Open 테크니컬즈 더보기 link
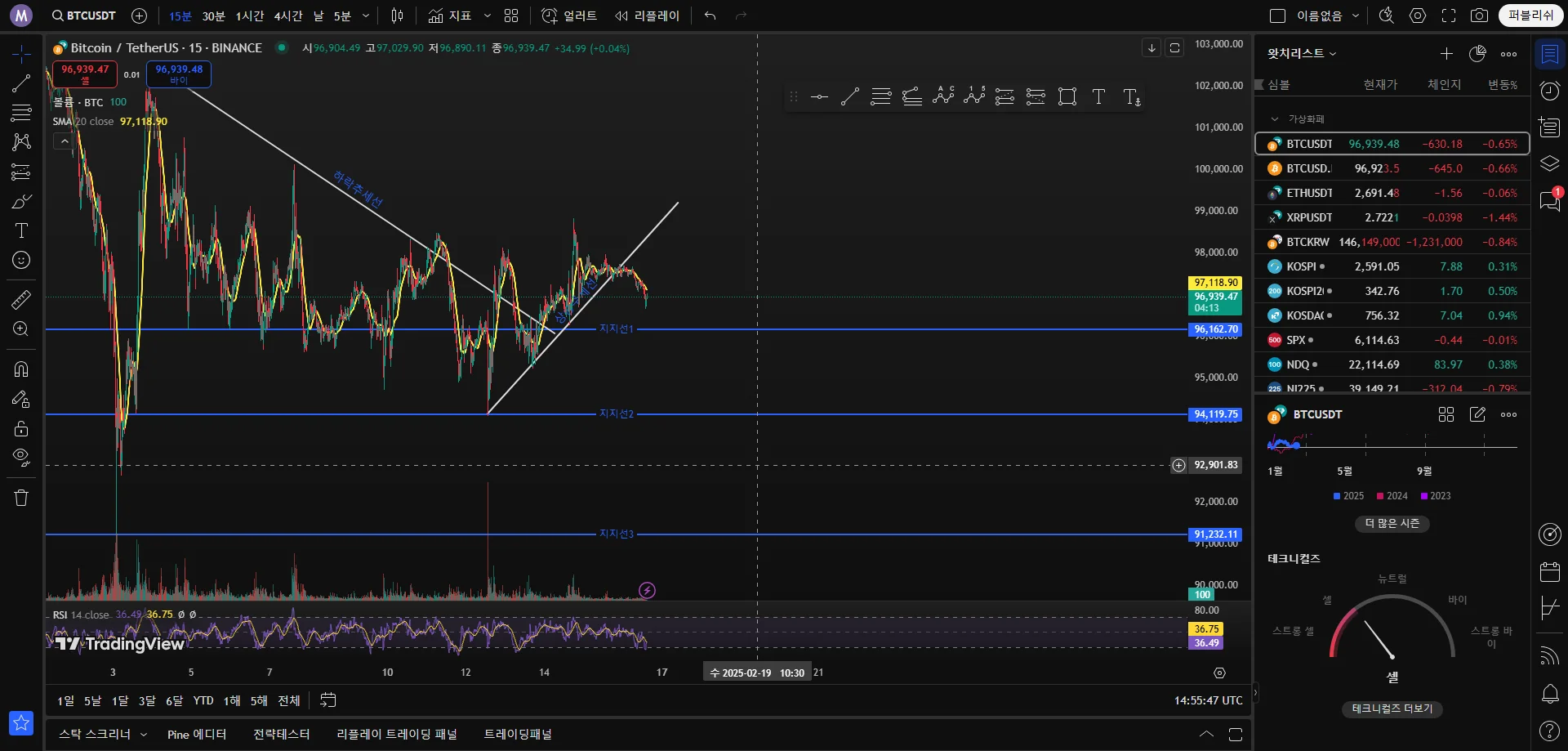 pos(1392,709)
